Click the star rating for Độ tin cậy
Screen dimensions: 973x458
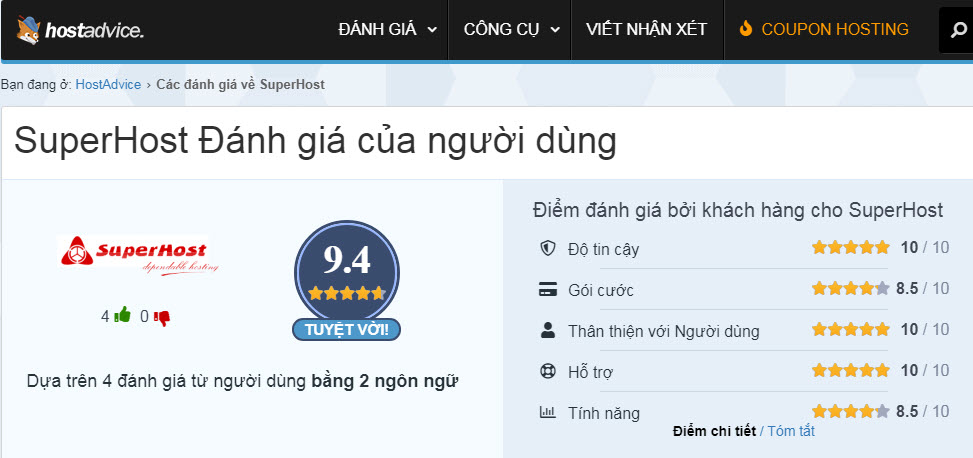850,248
